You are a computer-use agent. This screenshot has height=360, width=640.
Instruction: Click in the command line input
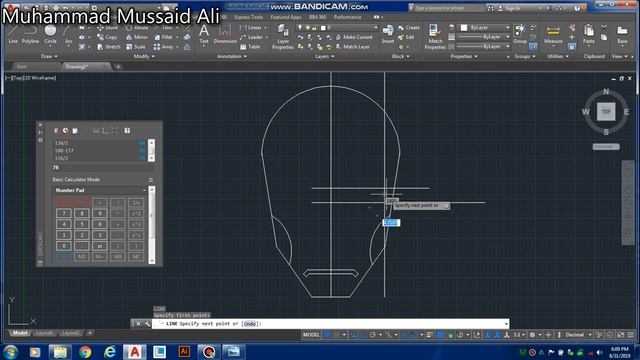(x=331, y=324)
